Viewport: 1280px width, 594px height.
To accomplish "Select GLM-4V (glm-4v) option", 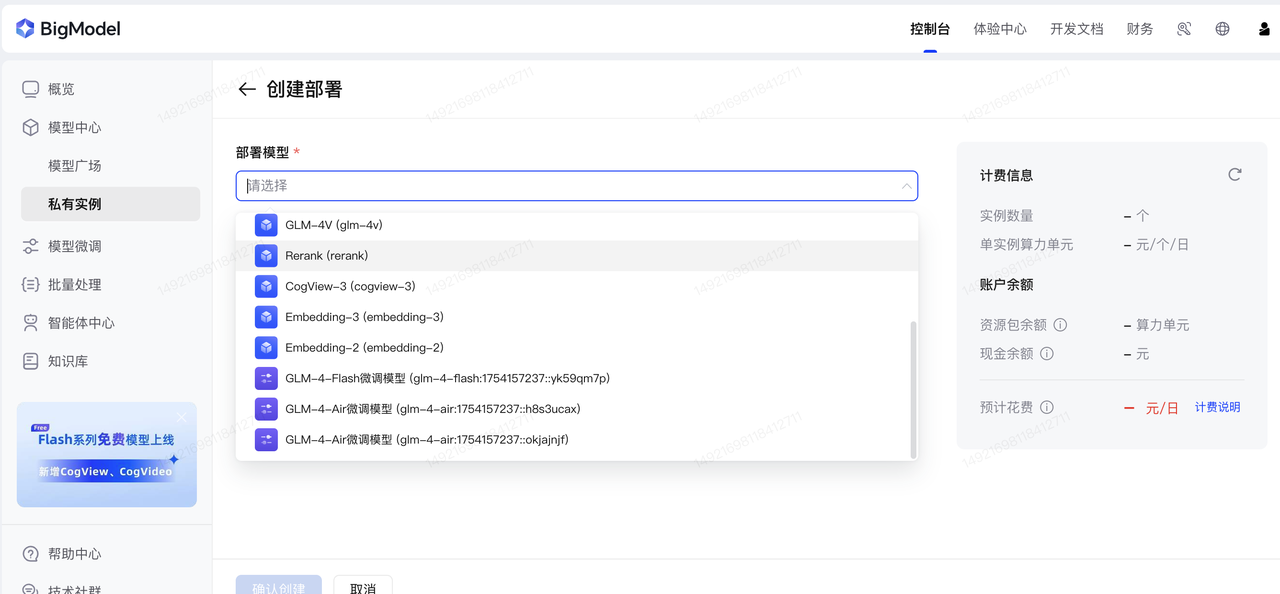I will tap(576, 225).
